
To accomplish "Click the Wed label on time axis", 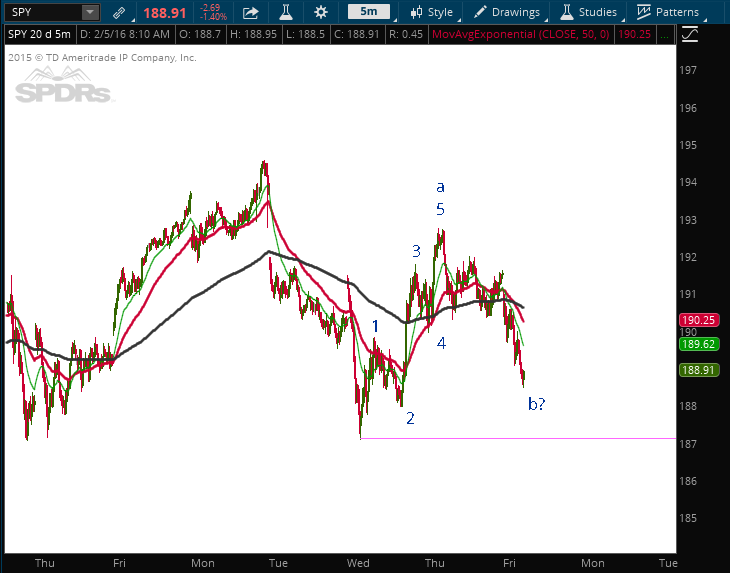I will (x=358, y=563).
